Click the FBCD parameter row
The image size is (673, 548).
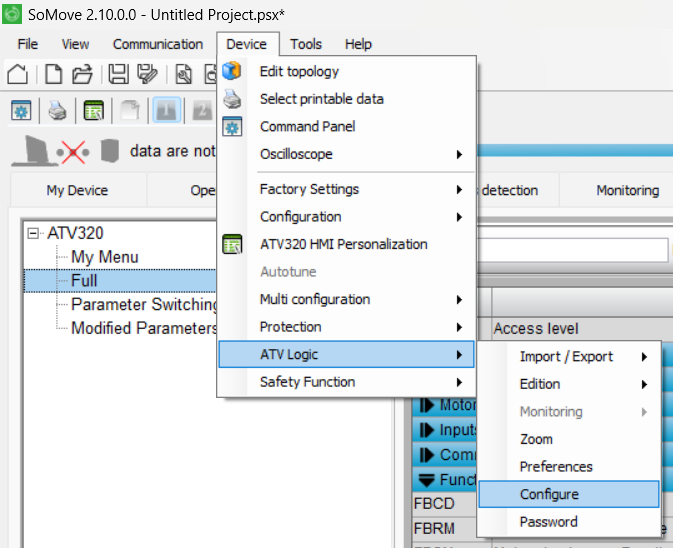click(445, 503)
